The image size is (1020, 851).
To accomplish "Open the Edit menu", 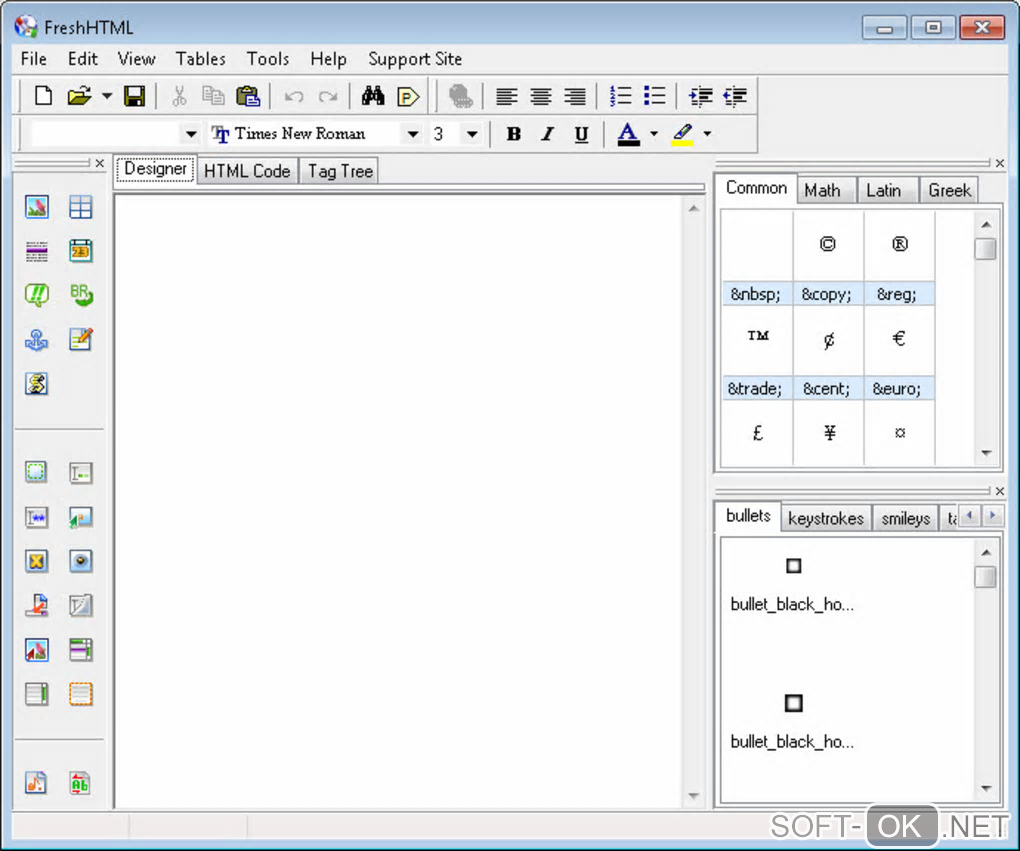I will pos(83,59).
